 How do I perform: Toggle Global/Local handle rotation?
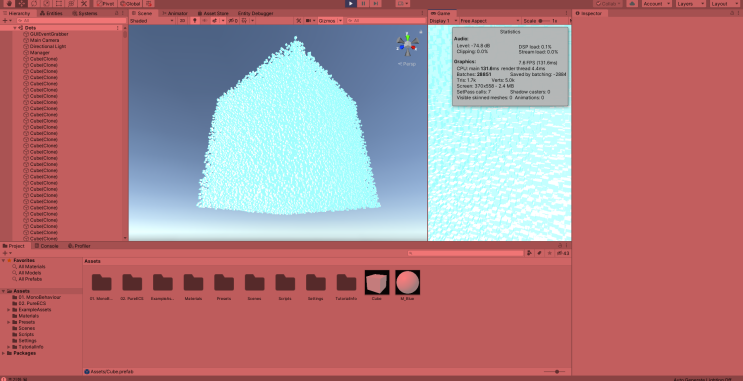coord(130,3)
